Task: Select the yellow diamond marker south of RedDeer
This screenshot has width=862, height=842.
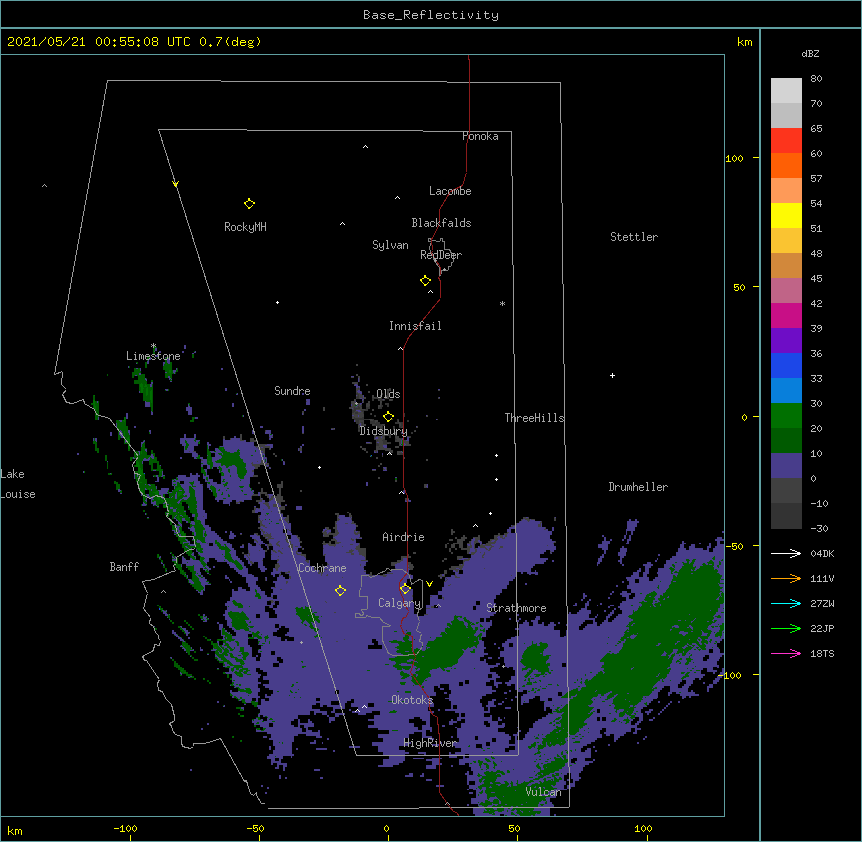Action: point(425,281)
